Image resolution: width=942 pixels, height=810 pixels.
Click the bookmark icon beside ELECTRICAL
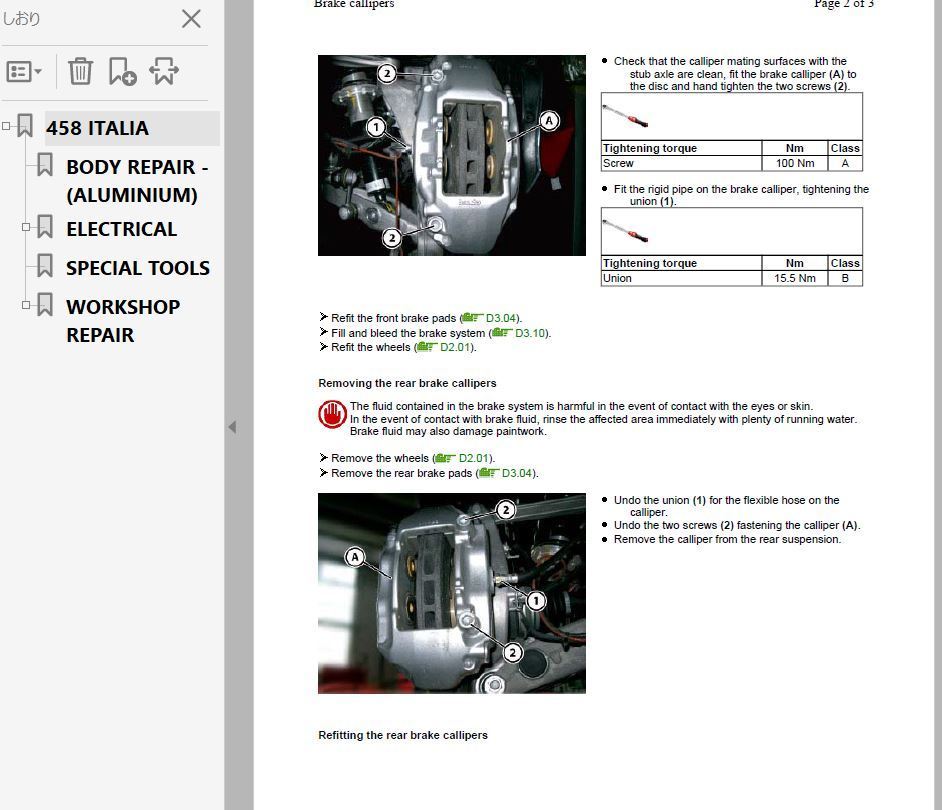coord(45,227)
